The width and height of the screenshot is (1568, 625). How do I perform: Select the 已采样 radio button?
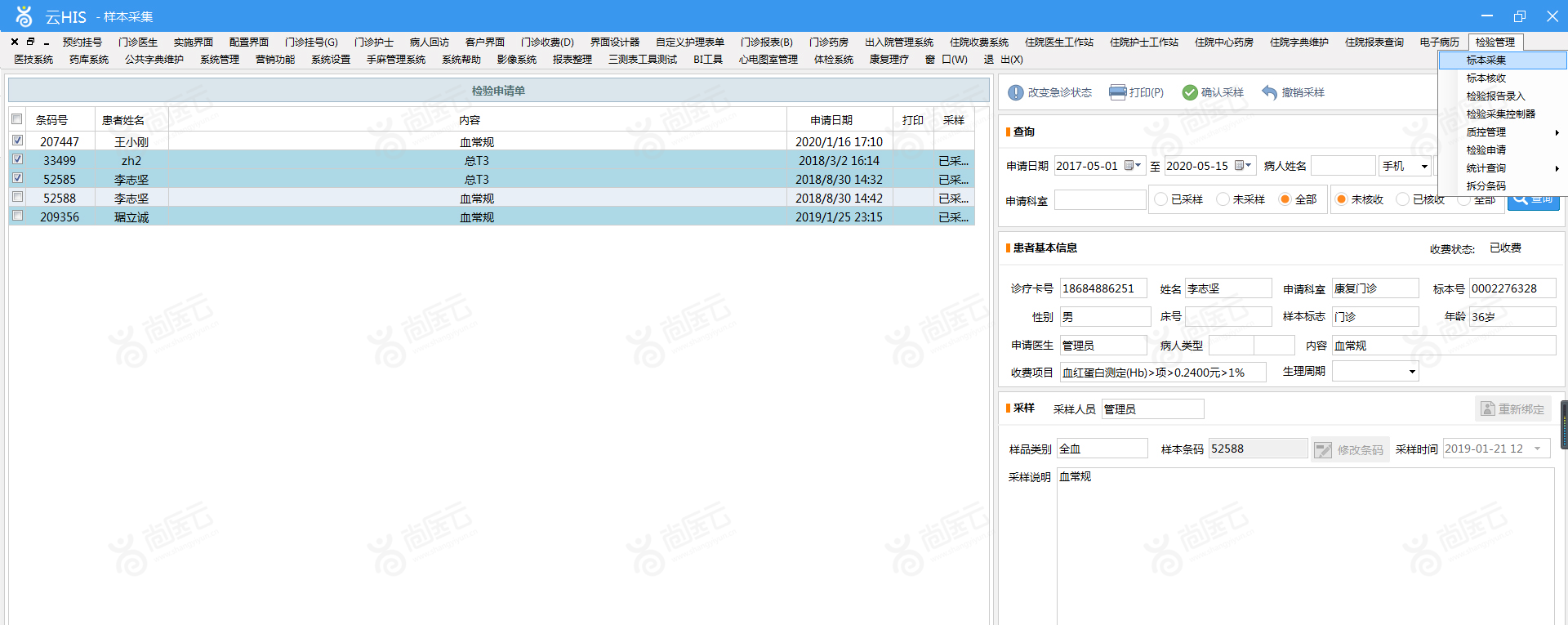1160,199
